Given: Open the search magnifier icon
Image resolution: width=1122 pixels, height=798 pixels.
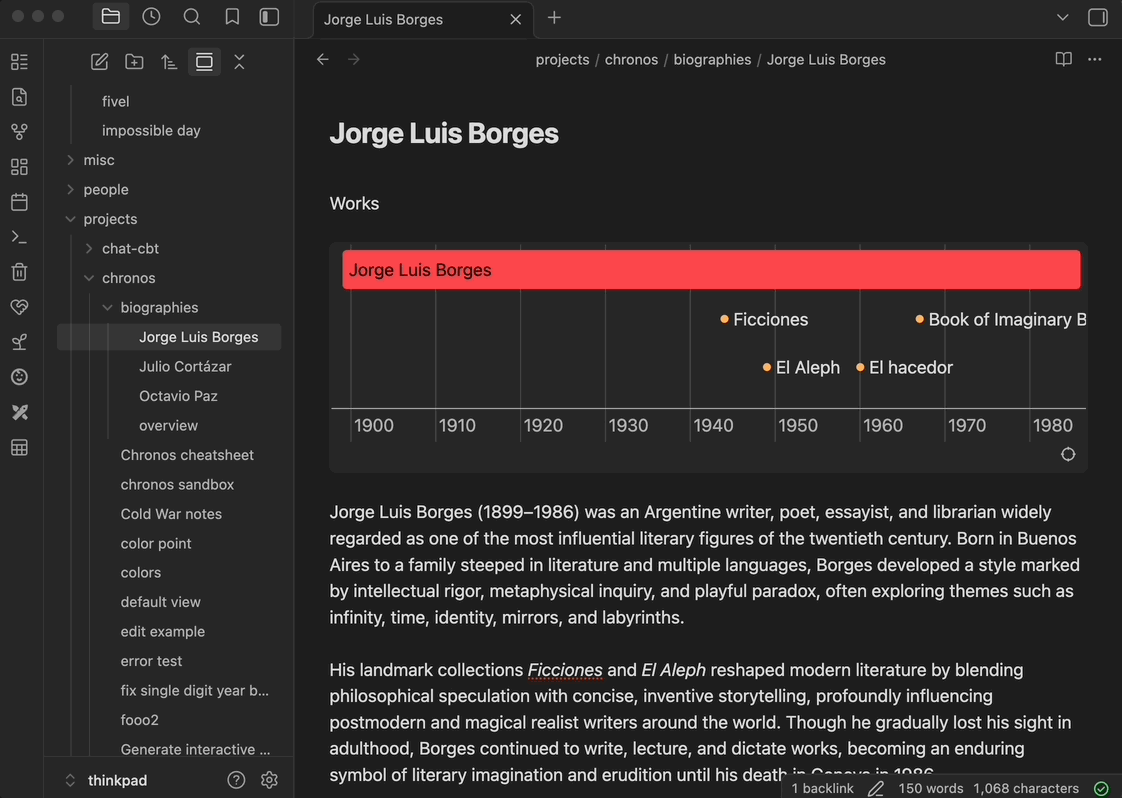Looking at the screenshot, I should (192, 17).
